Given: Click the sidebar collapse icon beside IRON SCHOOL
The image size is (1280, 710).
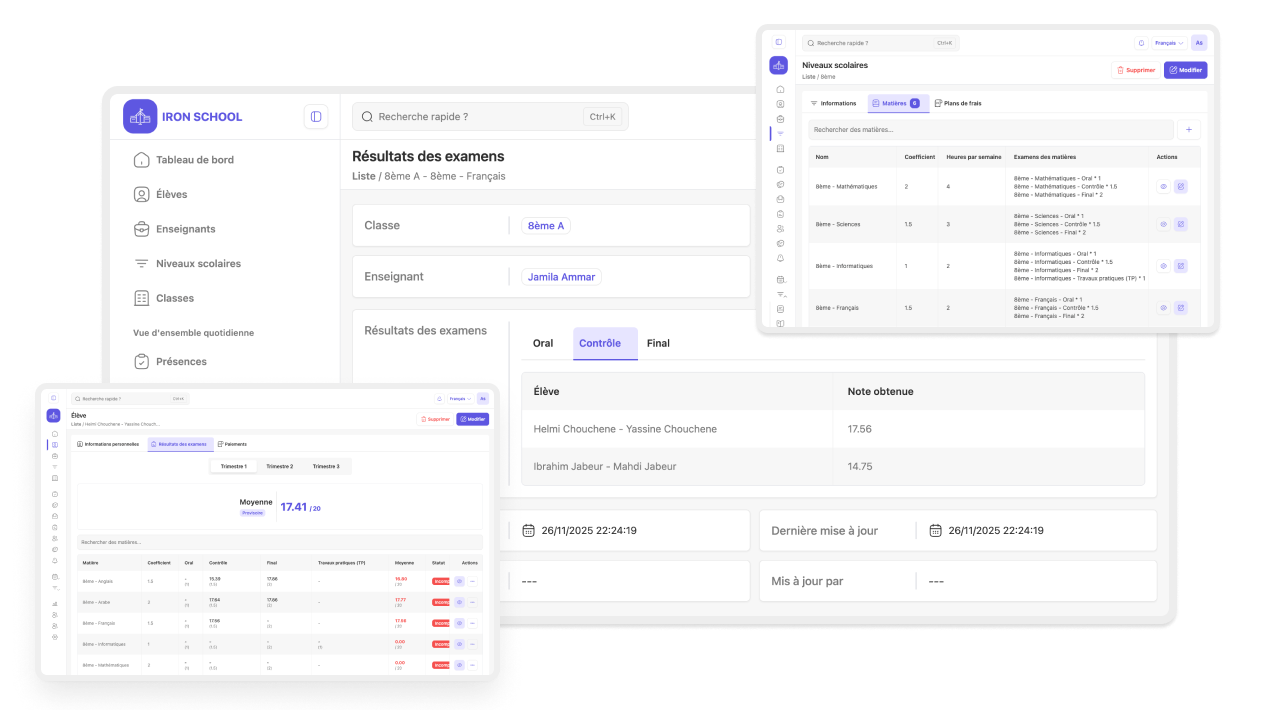Looking at the screenshot, I should (316, 117).
